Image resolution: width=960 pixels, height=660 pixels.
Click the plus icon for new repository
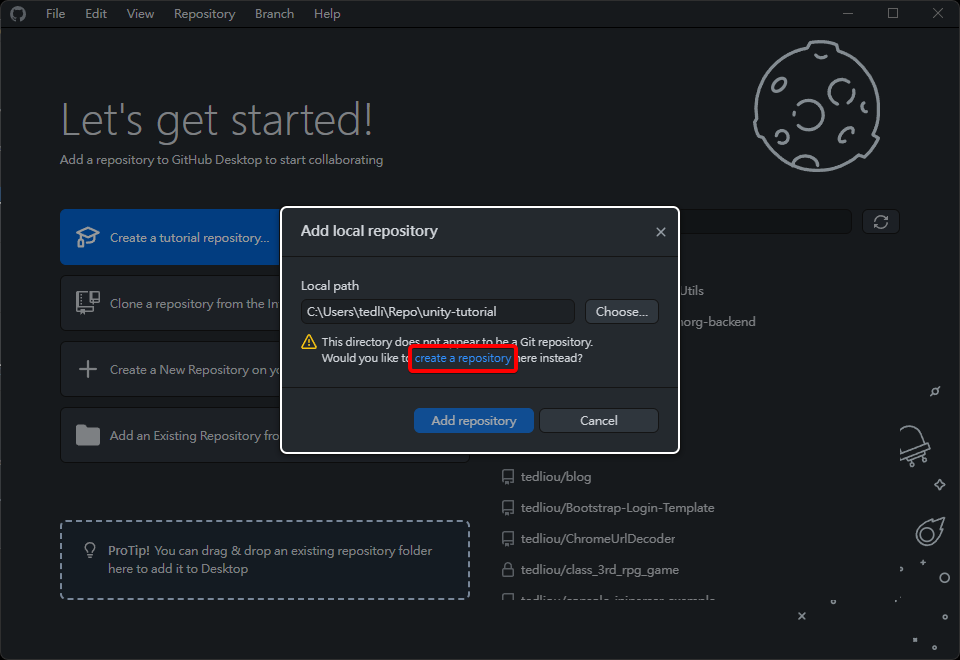88,369
